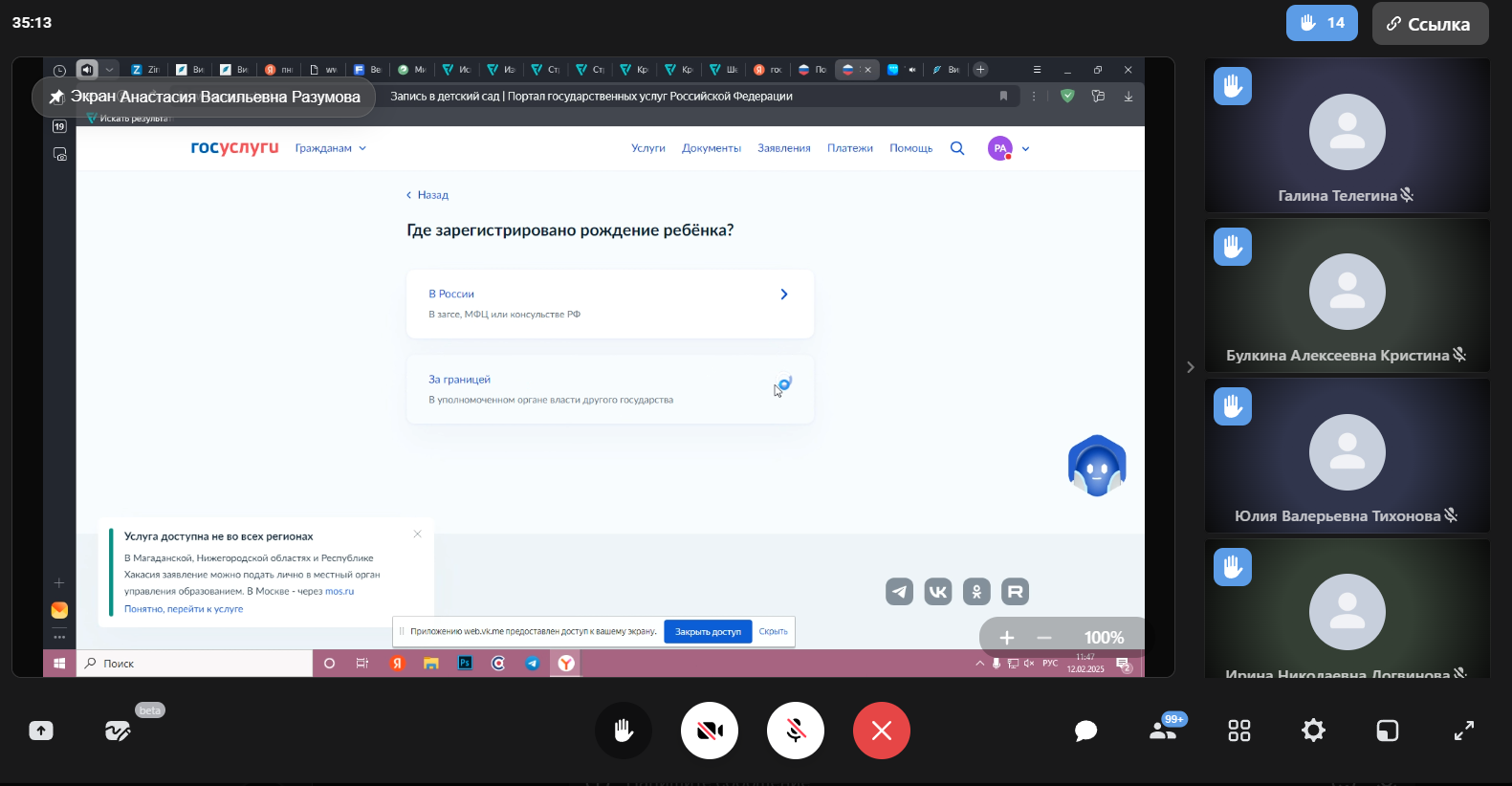Zoom out the shared screen with minus
Screen dimensions: 1512x786
[1044, 638]
